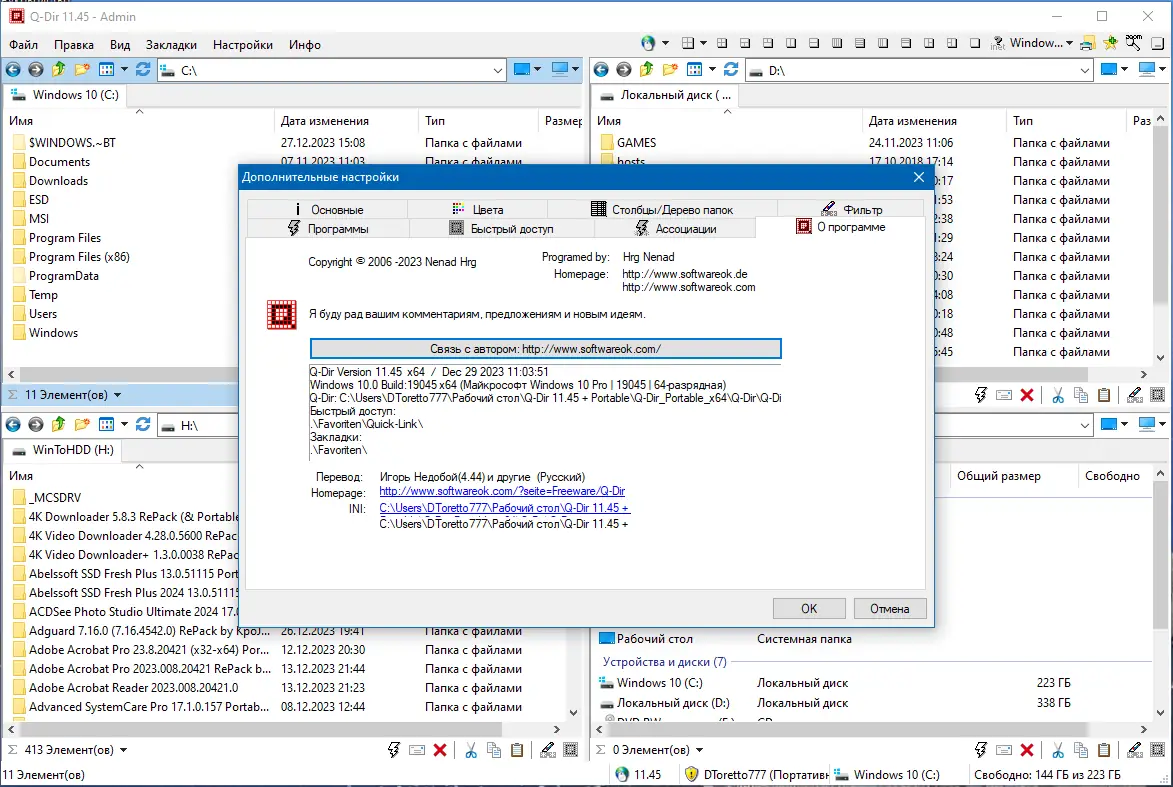Click paste clipboard in D:\ pane status bar
Viewport: 1173px width, 787px height.
point(1104,395)
